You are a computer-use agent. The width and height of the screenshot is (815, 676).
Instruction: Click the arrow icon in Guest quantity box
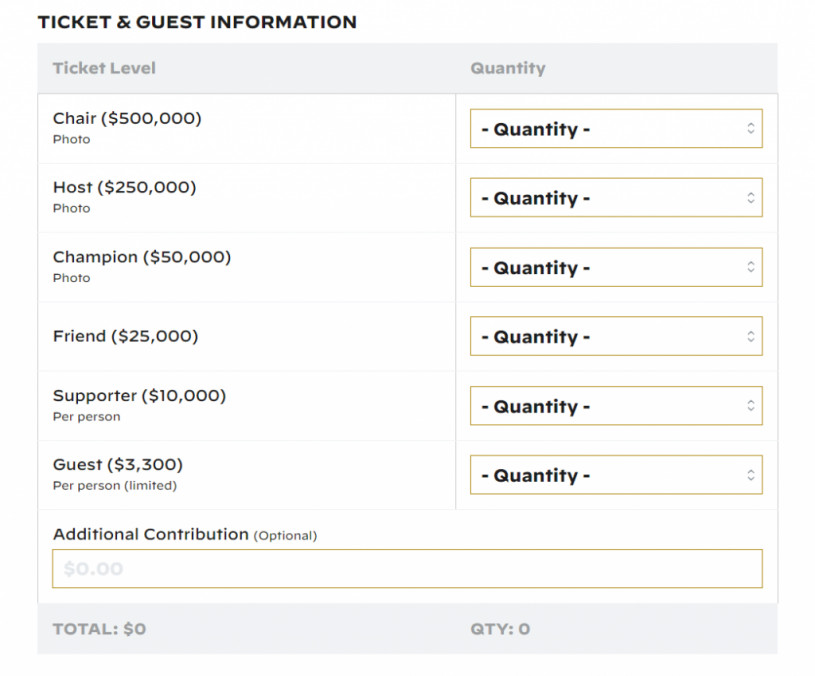coord(750,475)
